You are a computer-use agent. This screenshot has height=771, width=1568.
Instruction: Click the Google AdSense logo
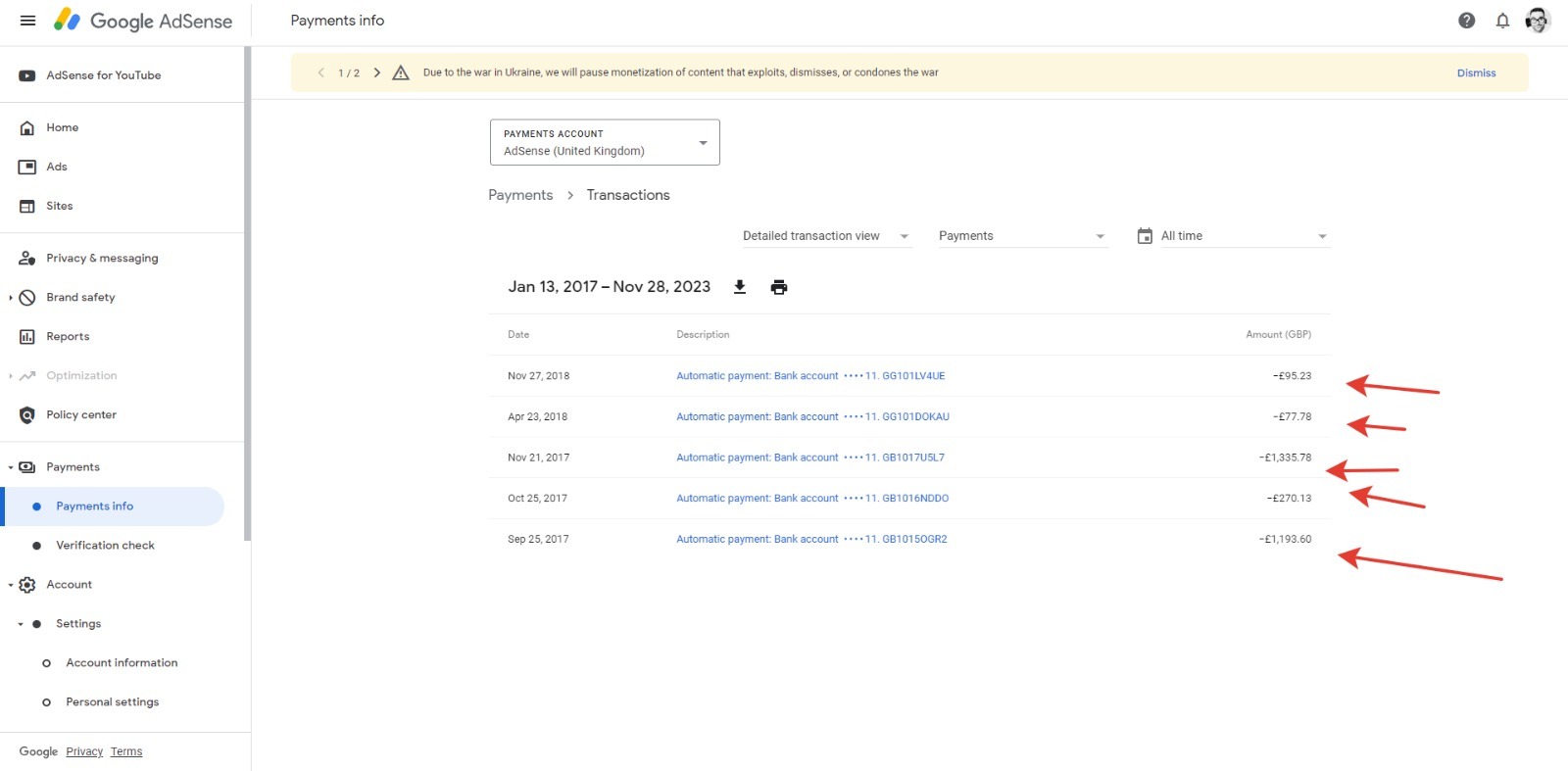[x=143, y=21]
